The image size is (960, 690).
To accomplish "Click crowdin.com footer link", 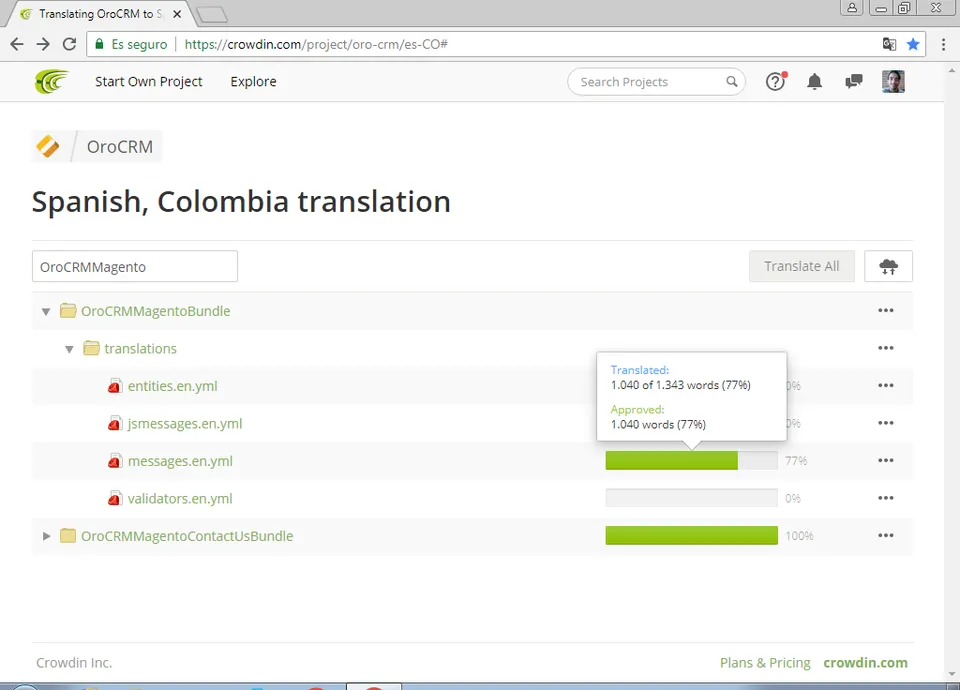I will coord(866,662).
